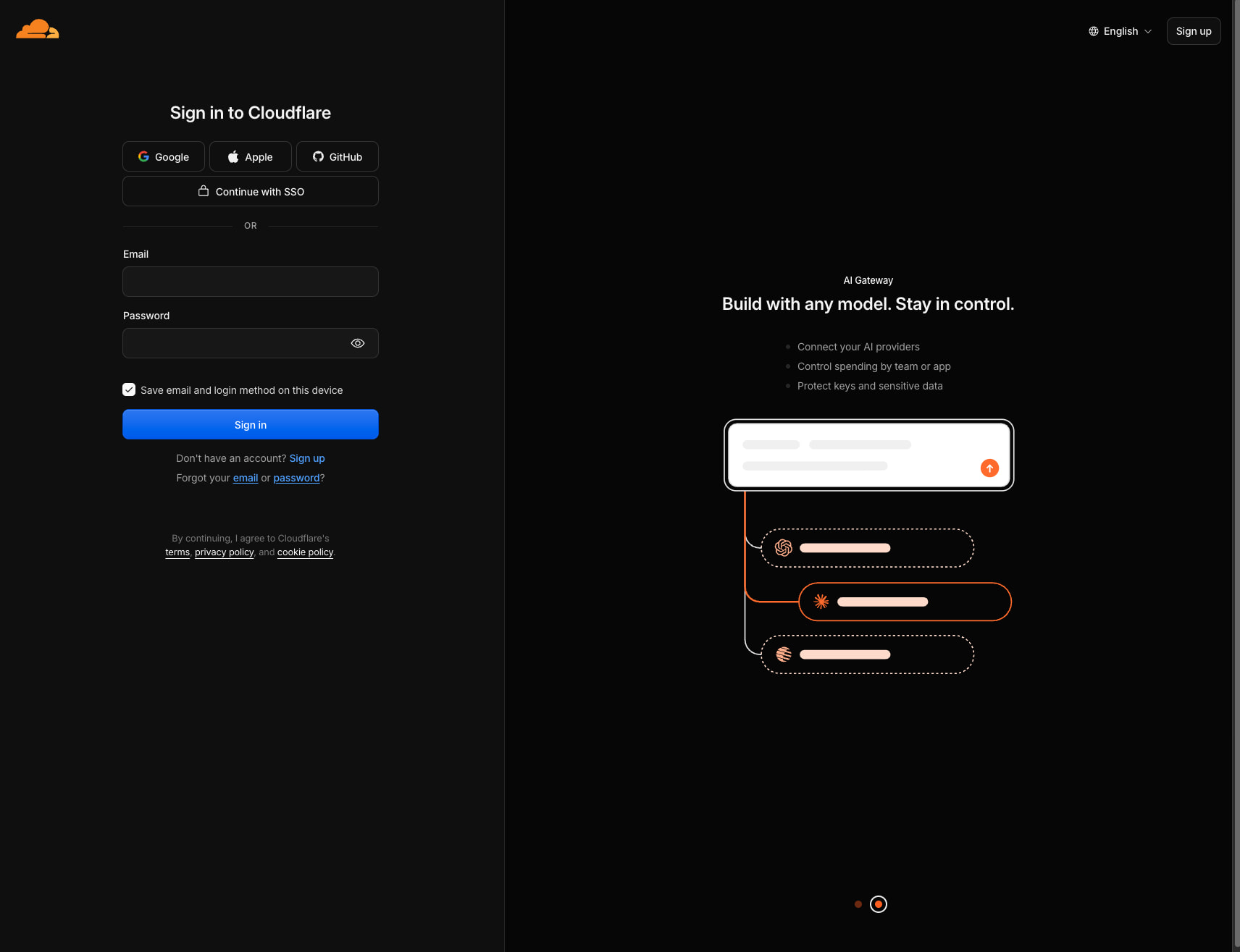Click the GitHub octocat icon

pos(318,156)
